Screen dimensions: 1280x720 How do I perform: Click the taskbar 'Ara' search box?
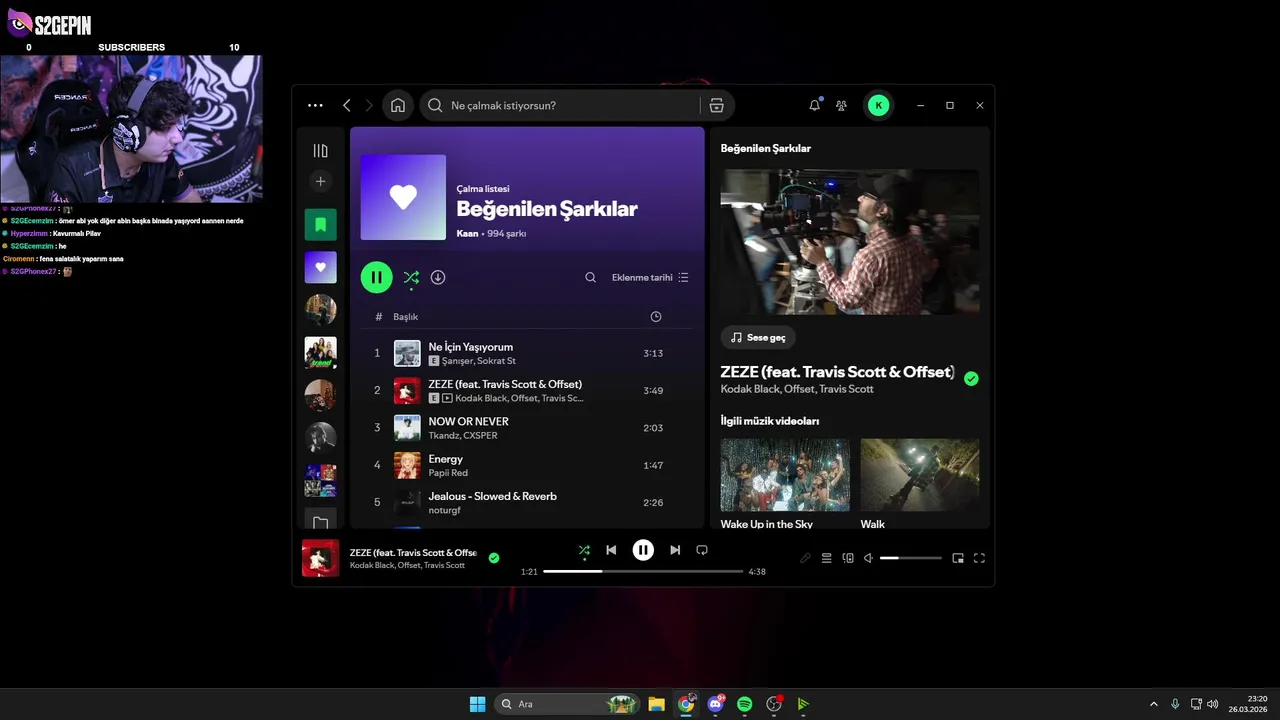(568, 704)
